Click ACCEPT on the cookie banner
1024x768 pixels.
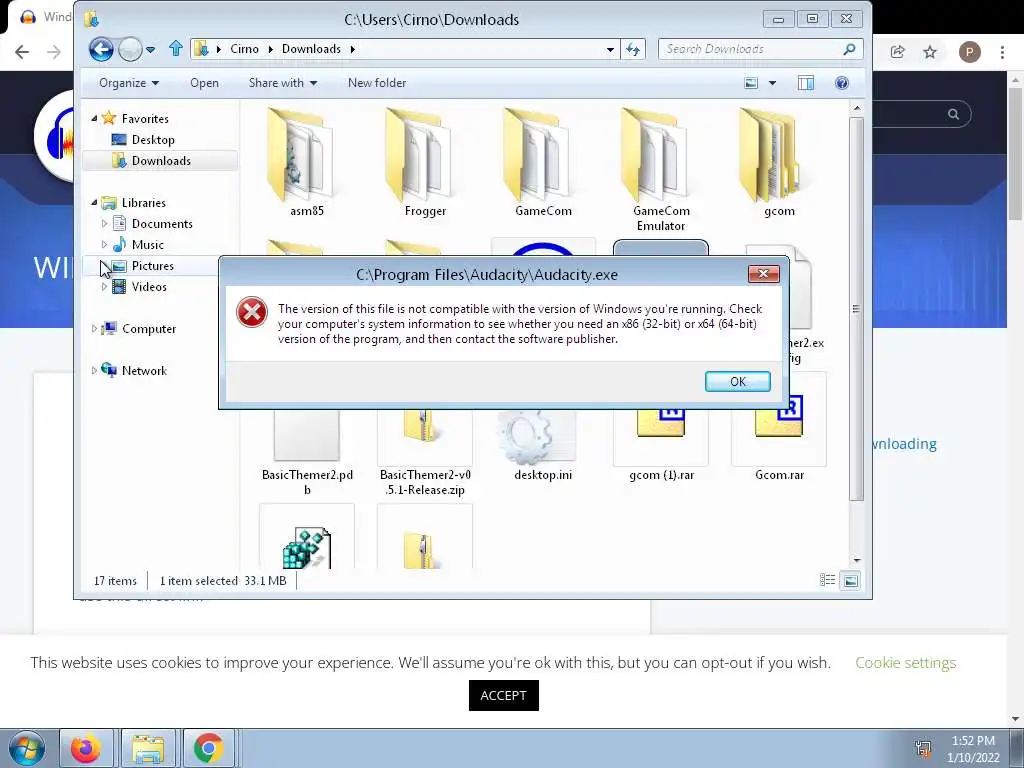[x=504, y=696]
